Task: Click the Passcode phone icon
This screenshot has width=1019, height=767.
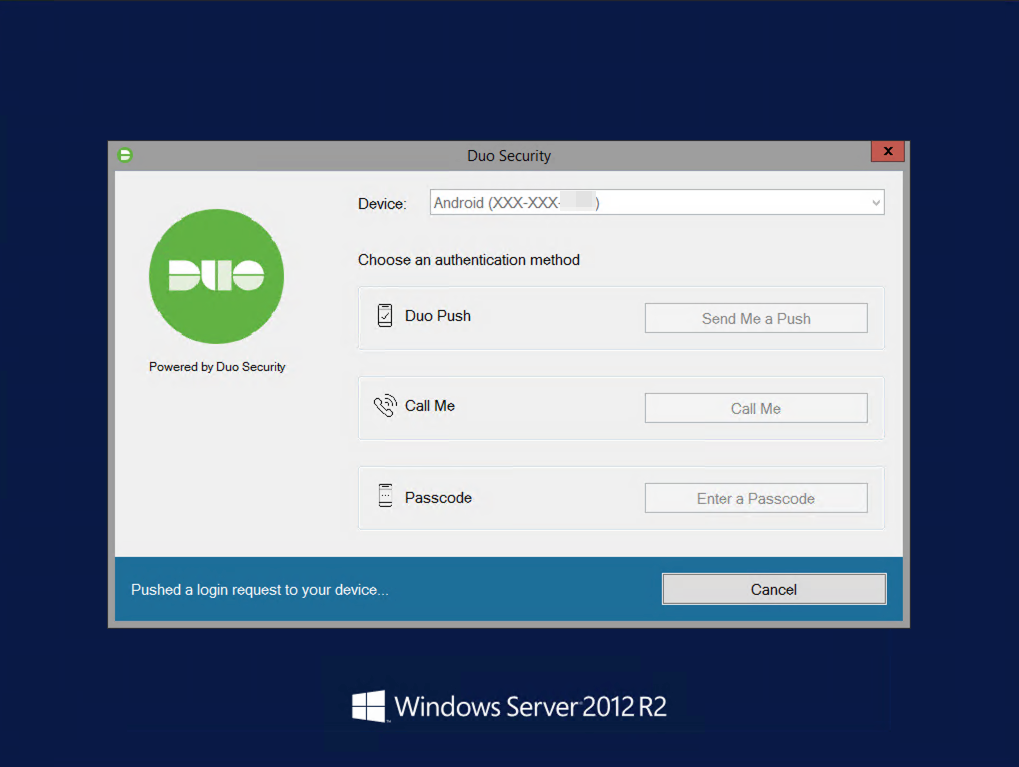Action: click(x=385, y=495)
